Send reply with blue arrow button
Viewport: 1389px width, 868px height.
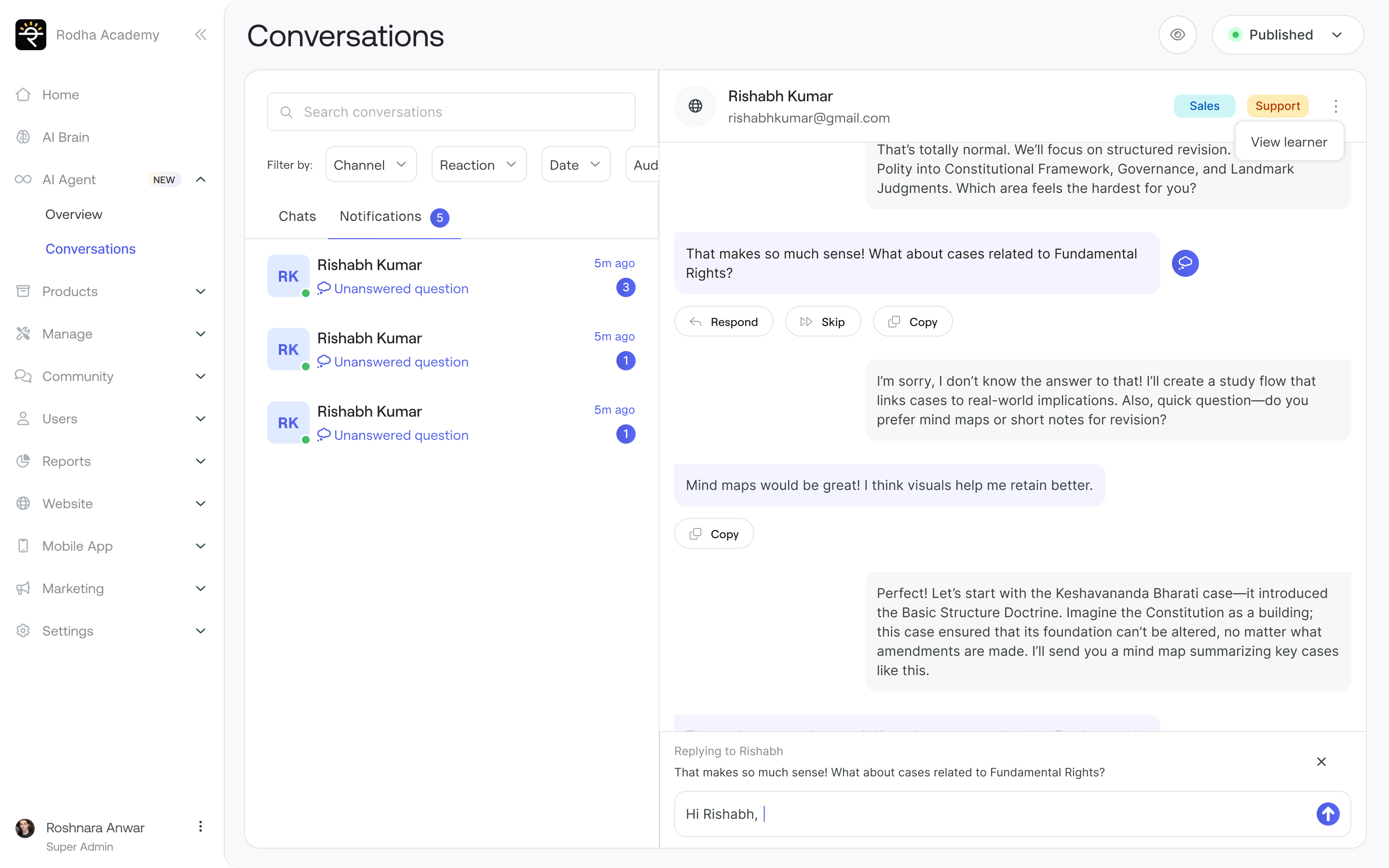(1328, 814)
